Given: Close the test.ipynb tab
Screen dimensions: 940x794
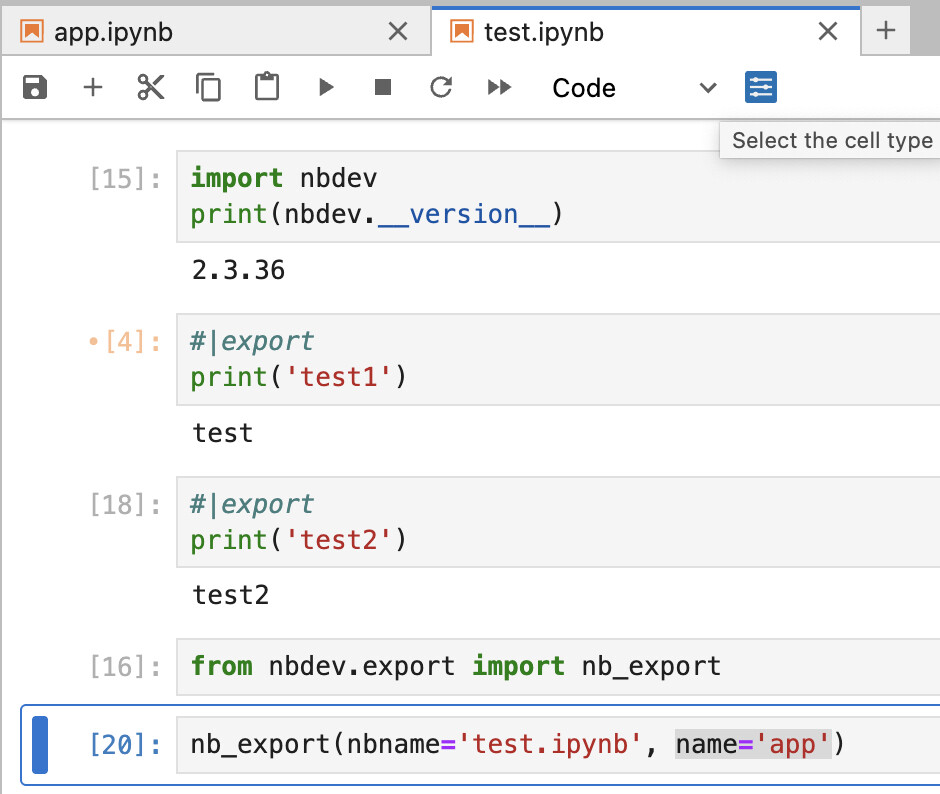Looking at the screenshot, I should click(x=827, y=32).
